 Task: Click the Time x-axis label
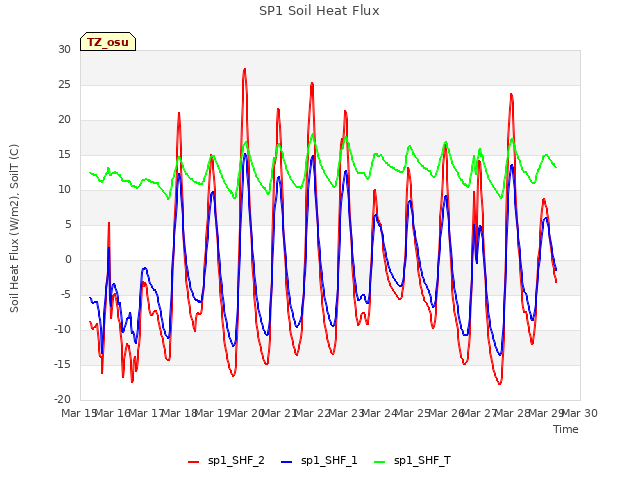[566, 429]
